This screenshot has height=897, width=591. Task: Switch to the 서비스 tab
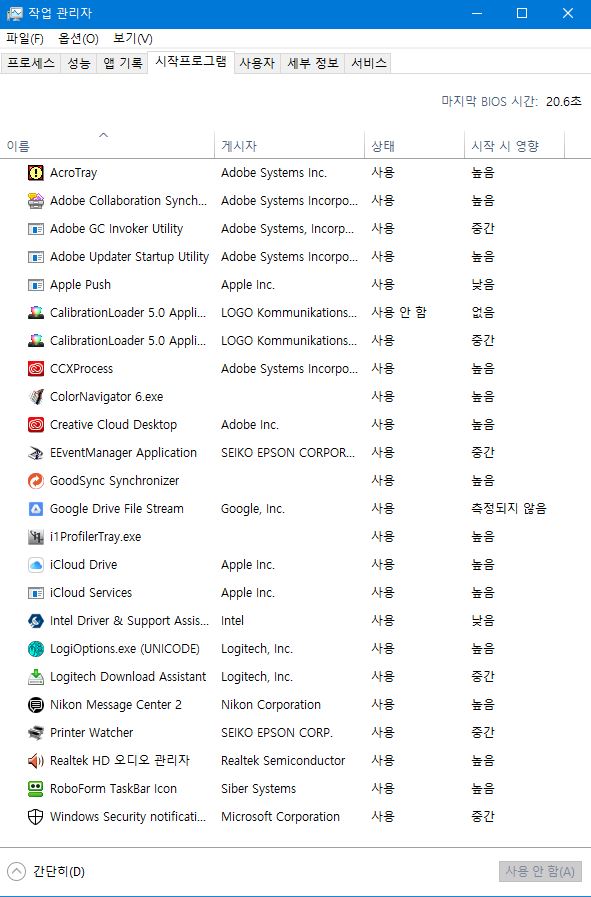[x=368, y=63]
